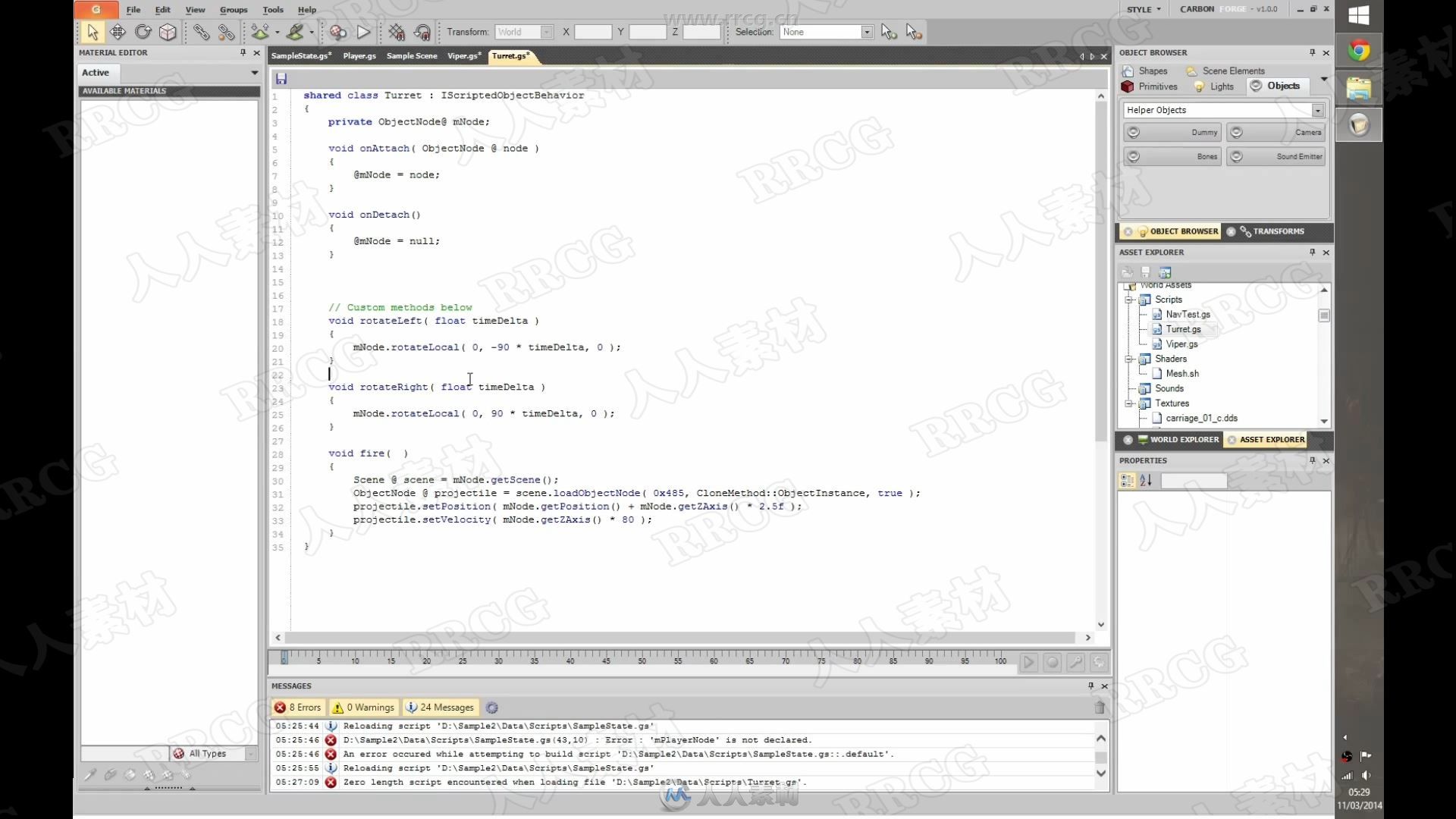Click the select-add cursor icon
The width and height of the screenshot is (1456, 819).
pyautogui.click(x=889, y=32)
